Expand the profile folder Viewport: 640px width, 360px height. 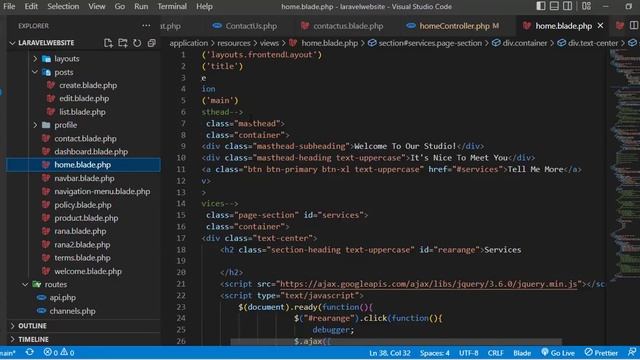65,125
